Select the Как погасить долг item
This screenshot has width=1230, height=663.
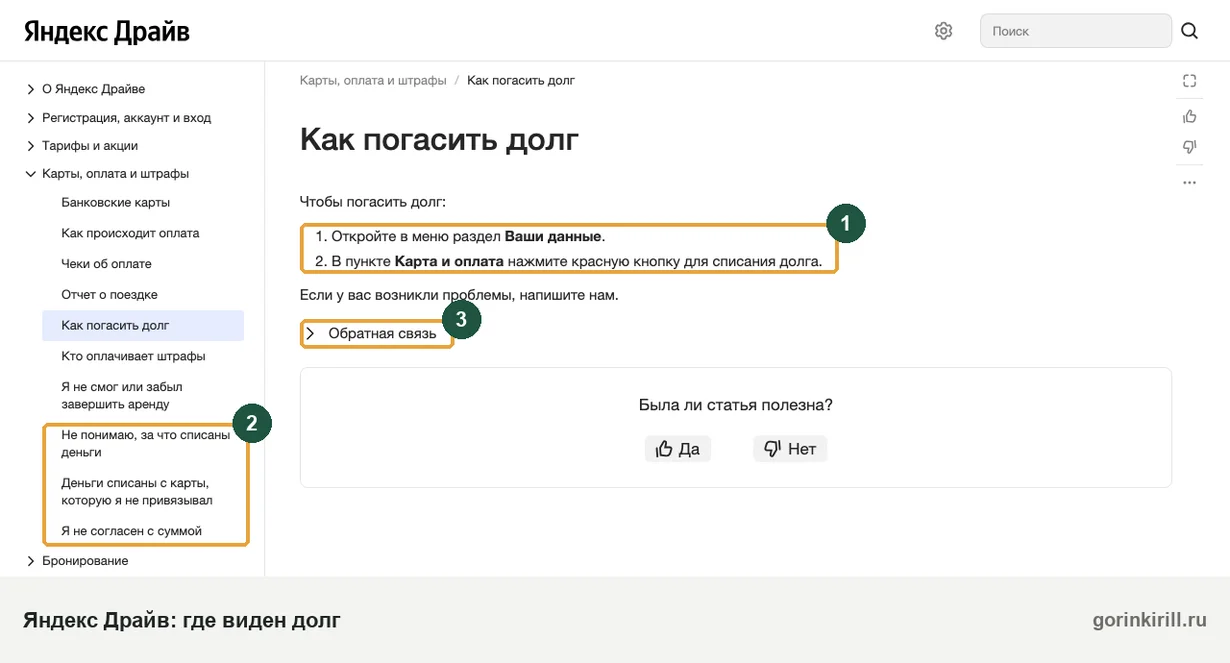point(143,325)
